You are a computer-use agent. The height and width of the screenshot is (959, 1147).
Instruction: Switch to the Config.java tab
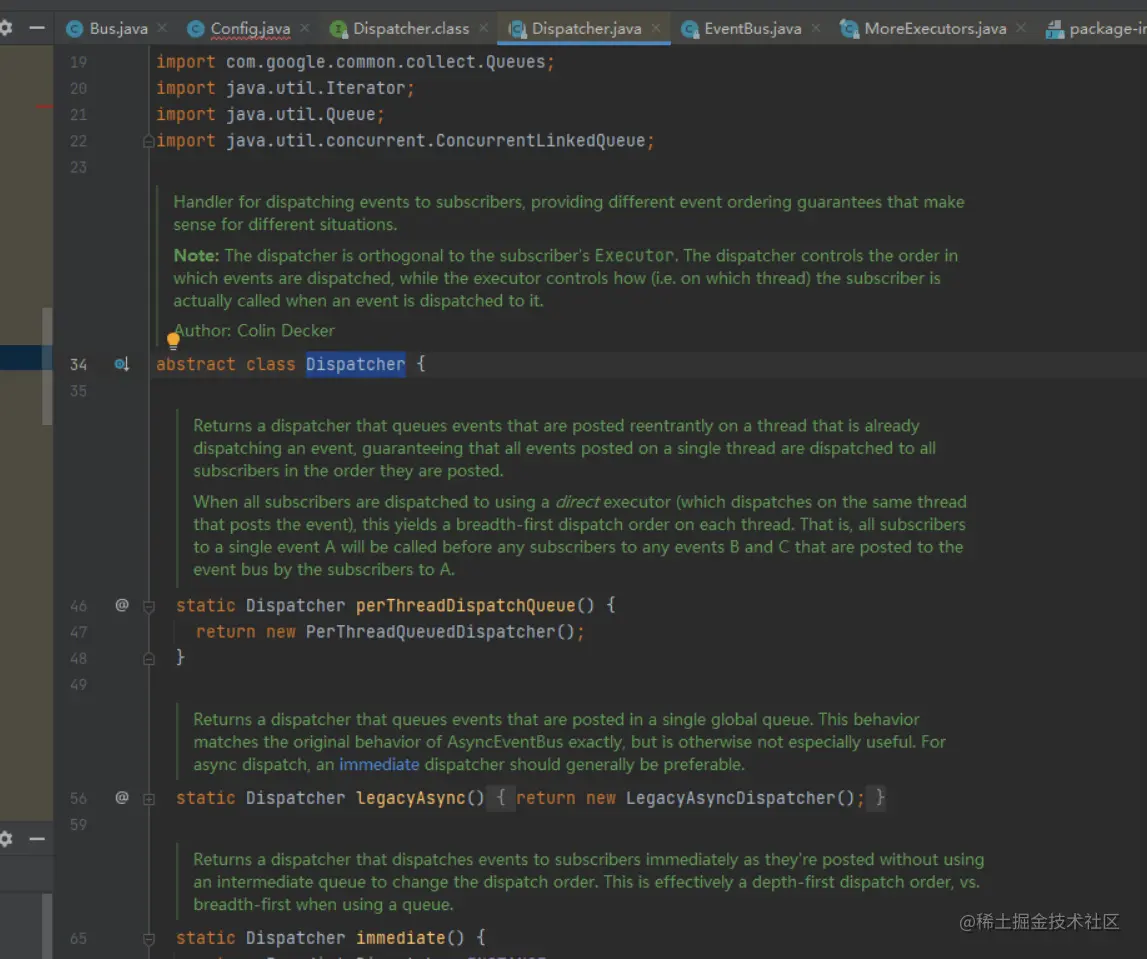click(249, 29)
